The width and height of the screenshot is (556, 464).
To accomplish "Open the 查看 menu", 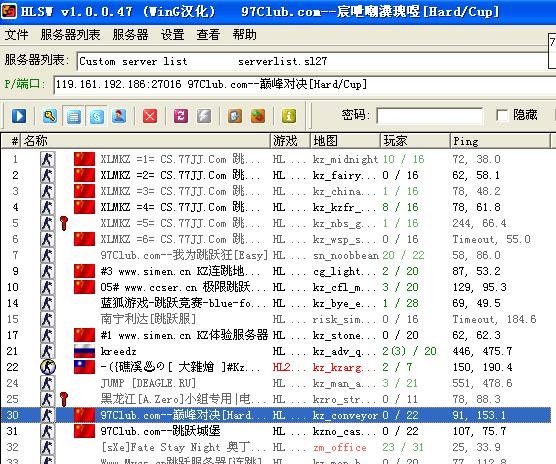I will 208,35.
